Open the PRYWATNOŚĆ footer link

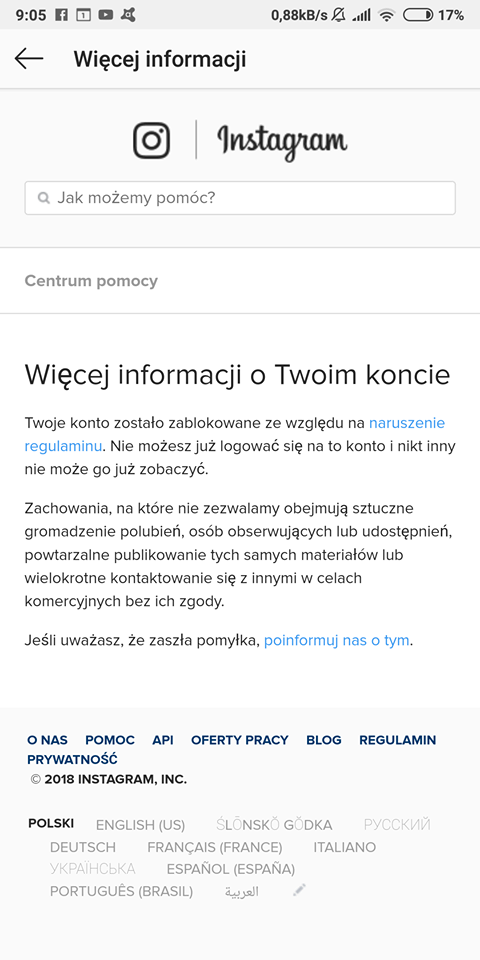click(x=72, y=760)
